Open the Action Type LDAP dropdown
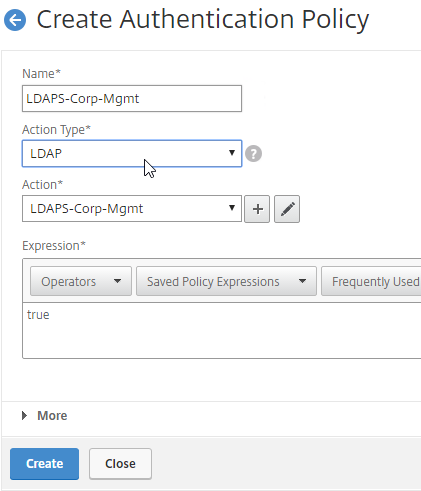This screenshot has height=491, width=421. click(x=132, y=153)
